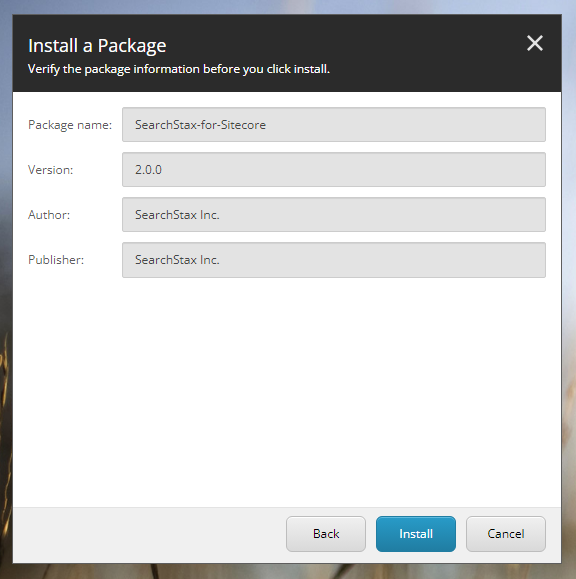Click the Package name field showing SearchStax-for-Sitecore
This screenshot has width=576, height=579.
click(334, 124)
